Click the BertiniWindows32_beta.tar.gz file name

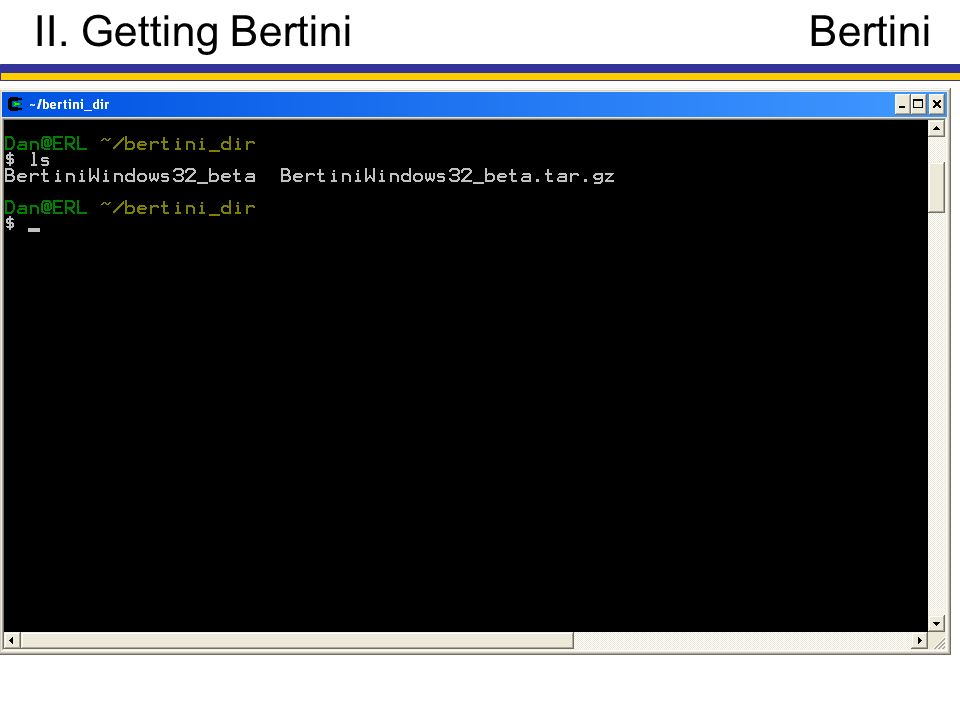click(447, 176)
